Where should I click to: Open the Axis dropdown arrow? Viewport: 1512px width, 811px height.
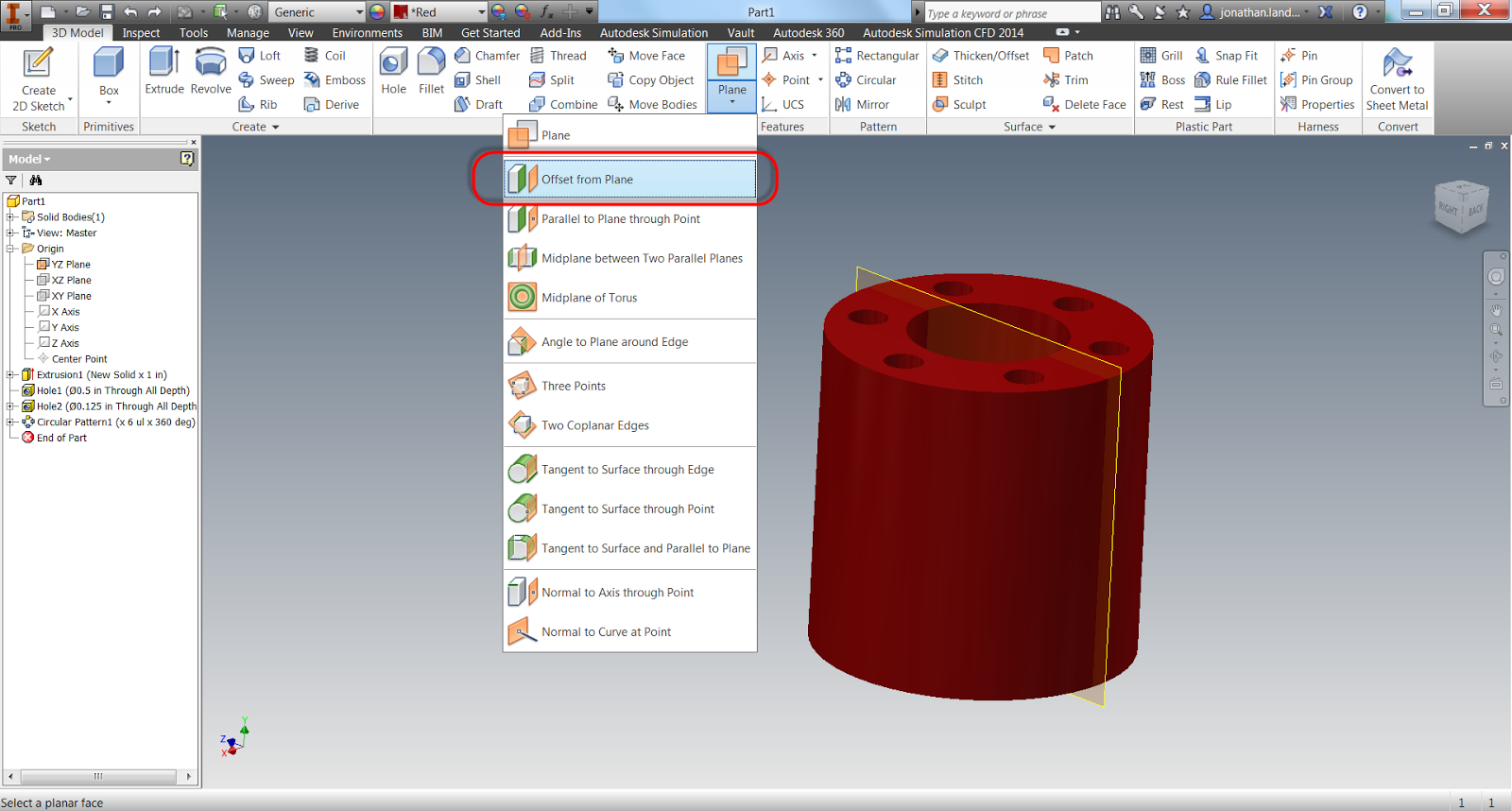click(x=815, y=56)
